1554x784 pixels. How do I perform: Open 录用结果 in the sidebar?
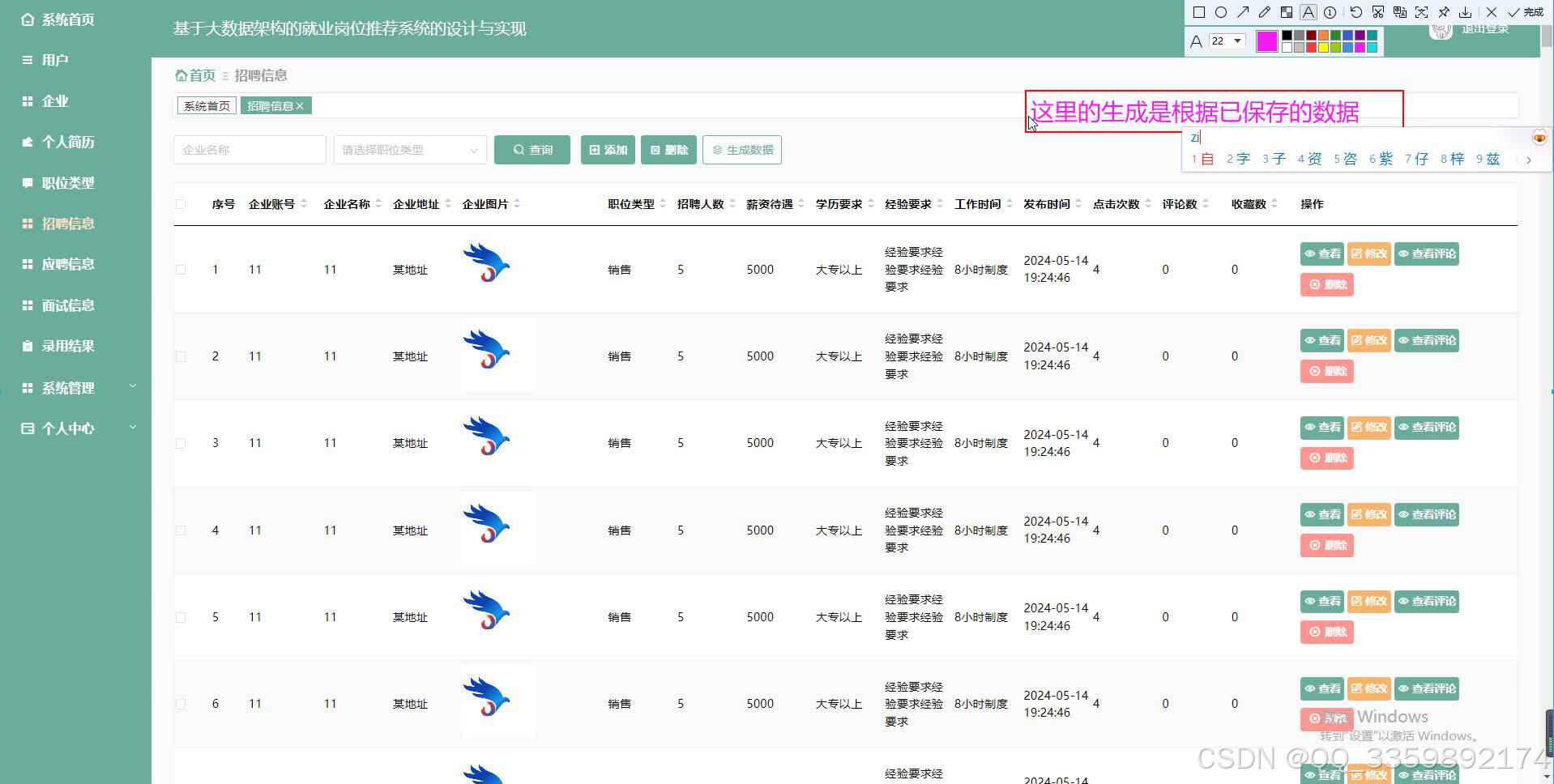click(58, 346)
